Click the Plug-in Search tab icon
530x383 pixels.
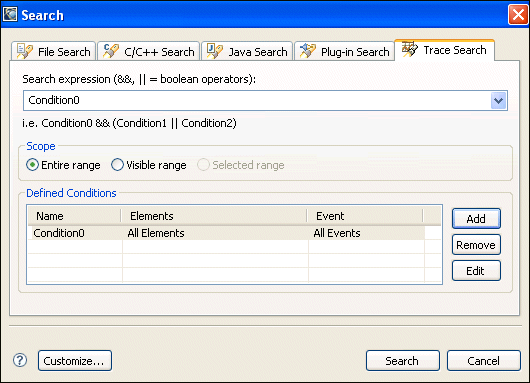pos(308,51)
